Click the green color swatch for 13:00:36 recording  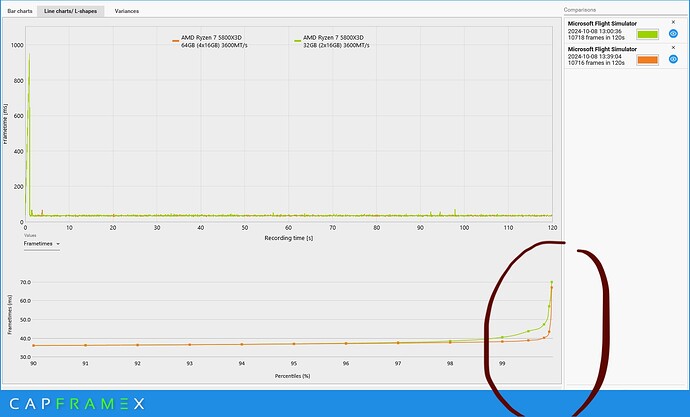click(x=647, y=34)
